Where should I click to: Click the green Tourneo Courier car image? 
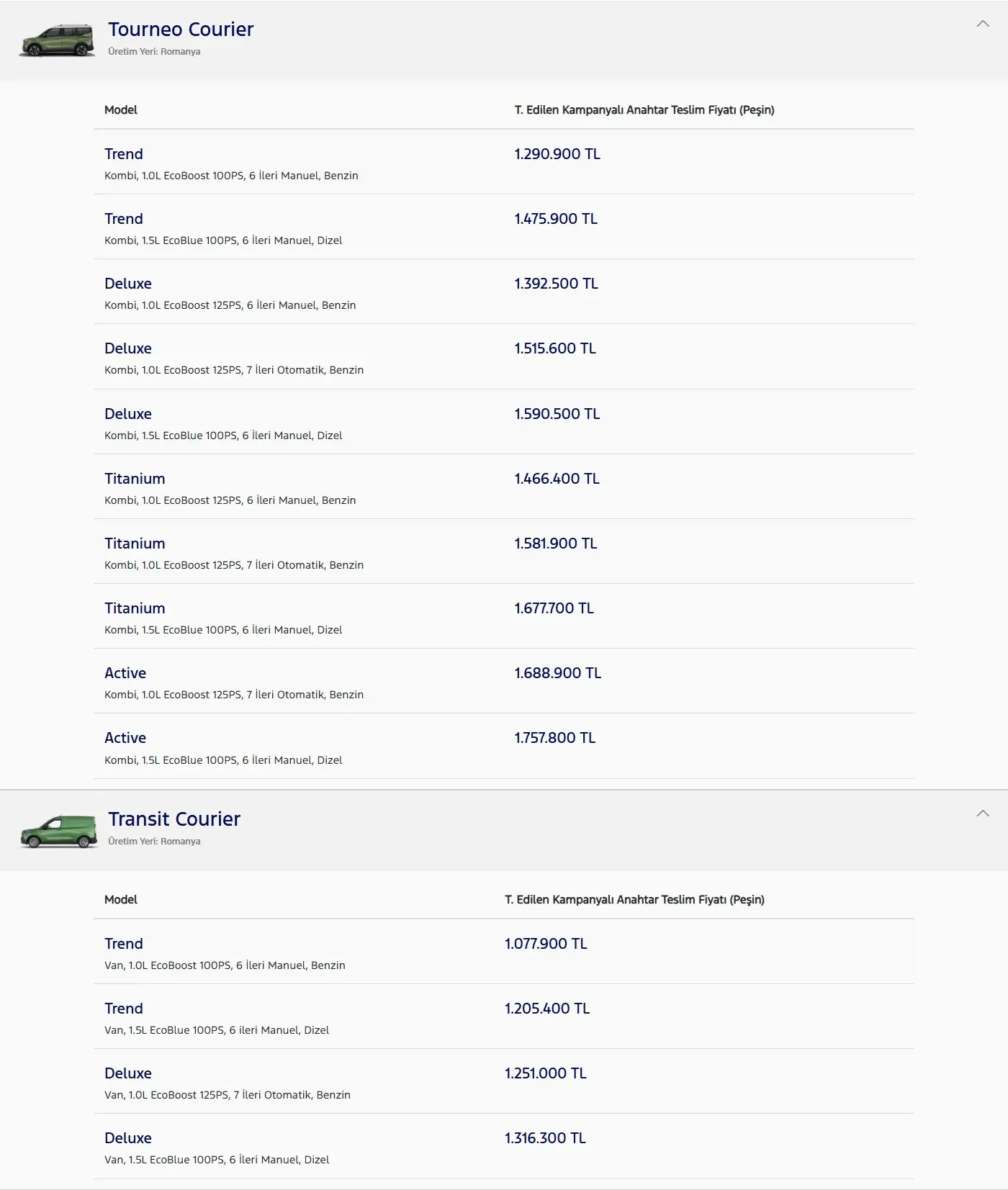(x=57, y=40)
